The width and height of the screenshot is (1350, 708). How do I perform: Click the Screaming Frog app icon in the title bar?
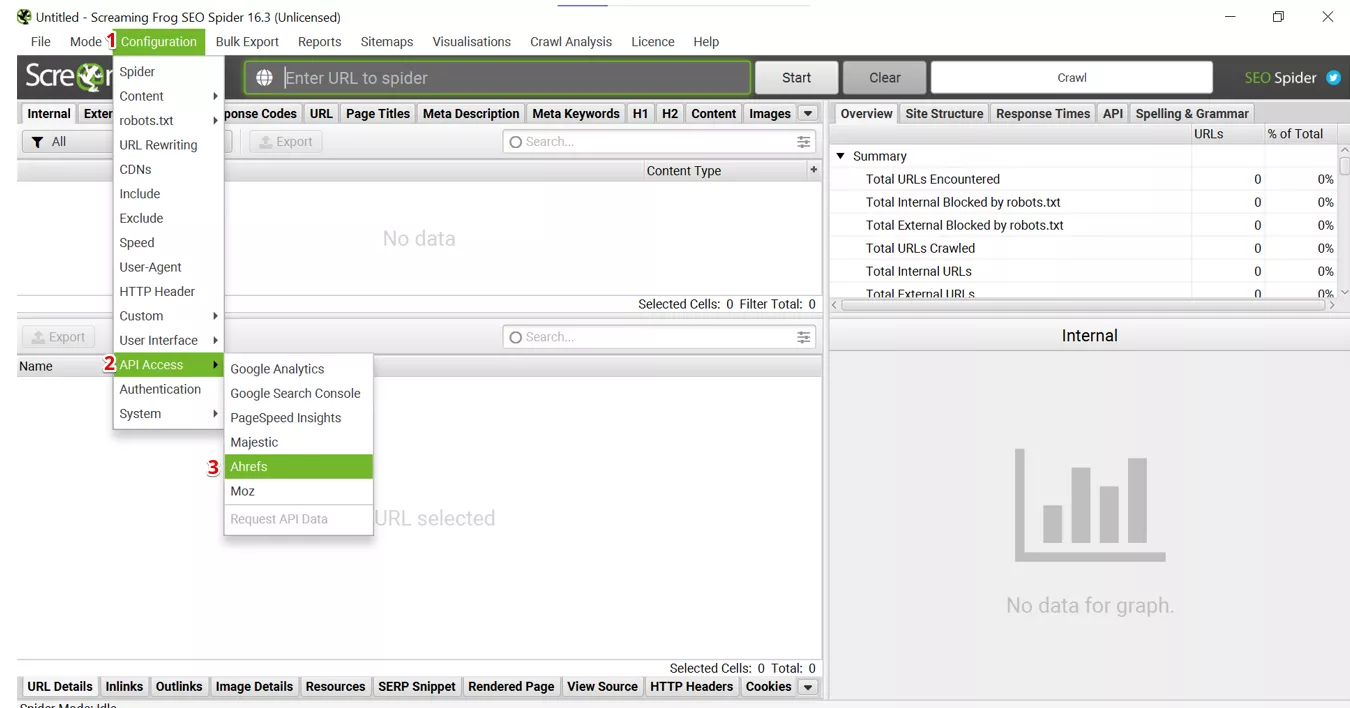pos(24,17)
